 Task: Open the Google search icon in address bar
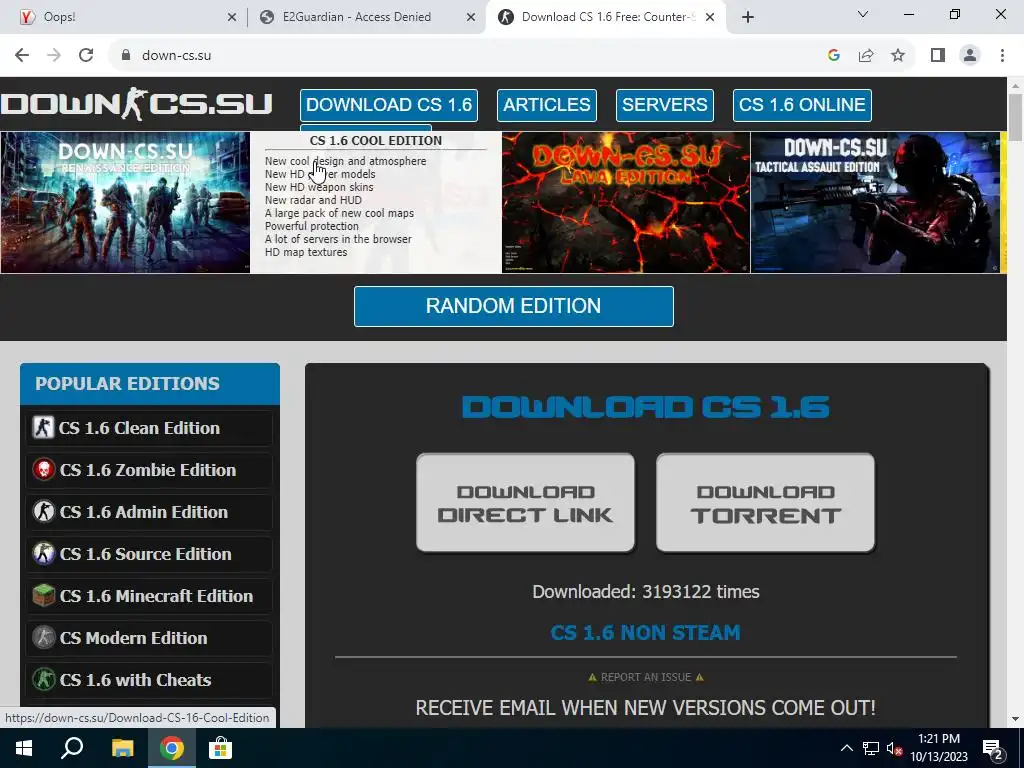point(833,56)
